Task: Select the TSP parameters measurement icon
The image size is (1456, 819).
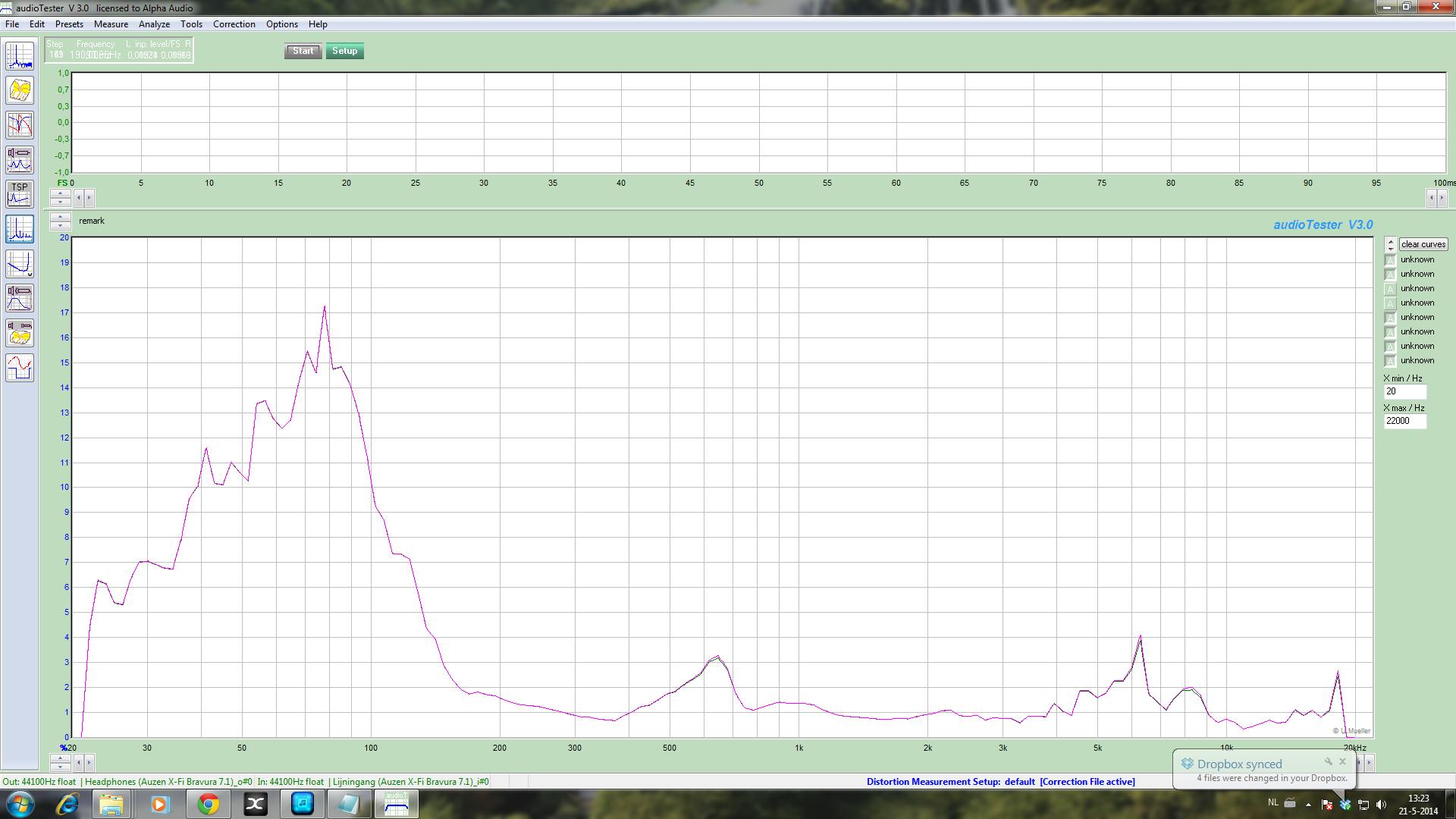Action: pos(20,194)
